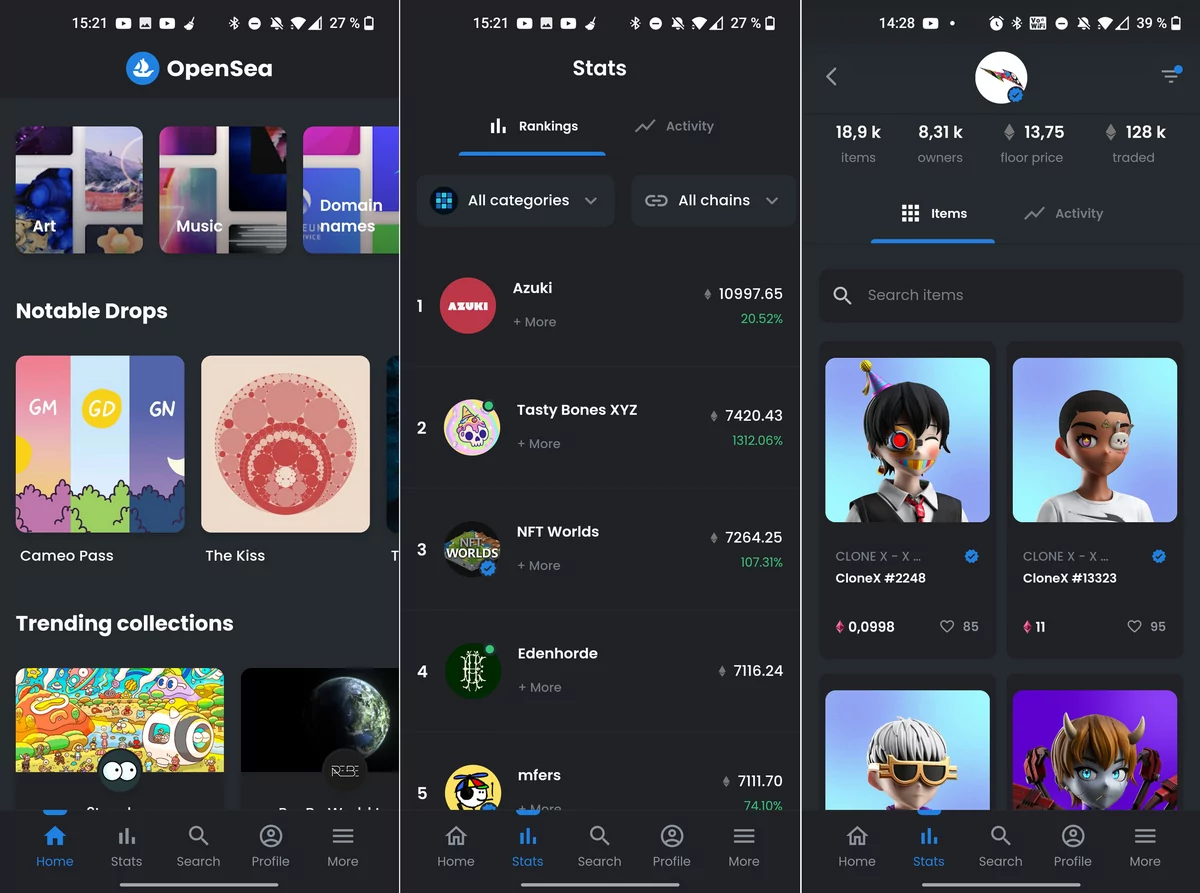This screenshot has width=1200, height=893.
Task: Expand + More under Tasty Bones XYZ
Action: click(538, 444)
